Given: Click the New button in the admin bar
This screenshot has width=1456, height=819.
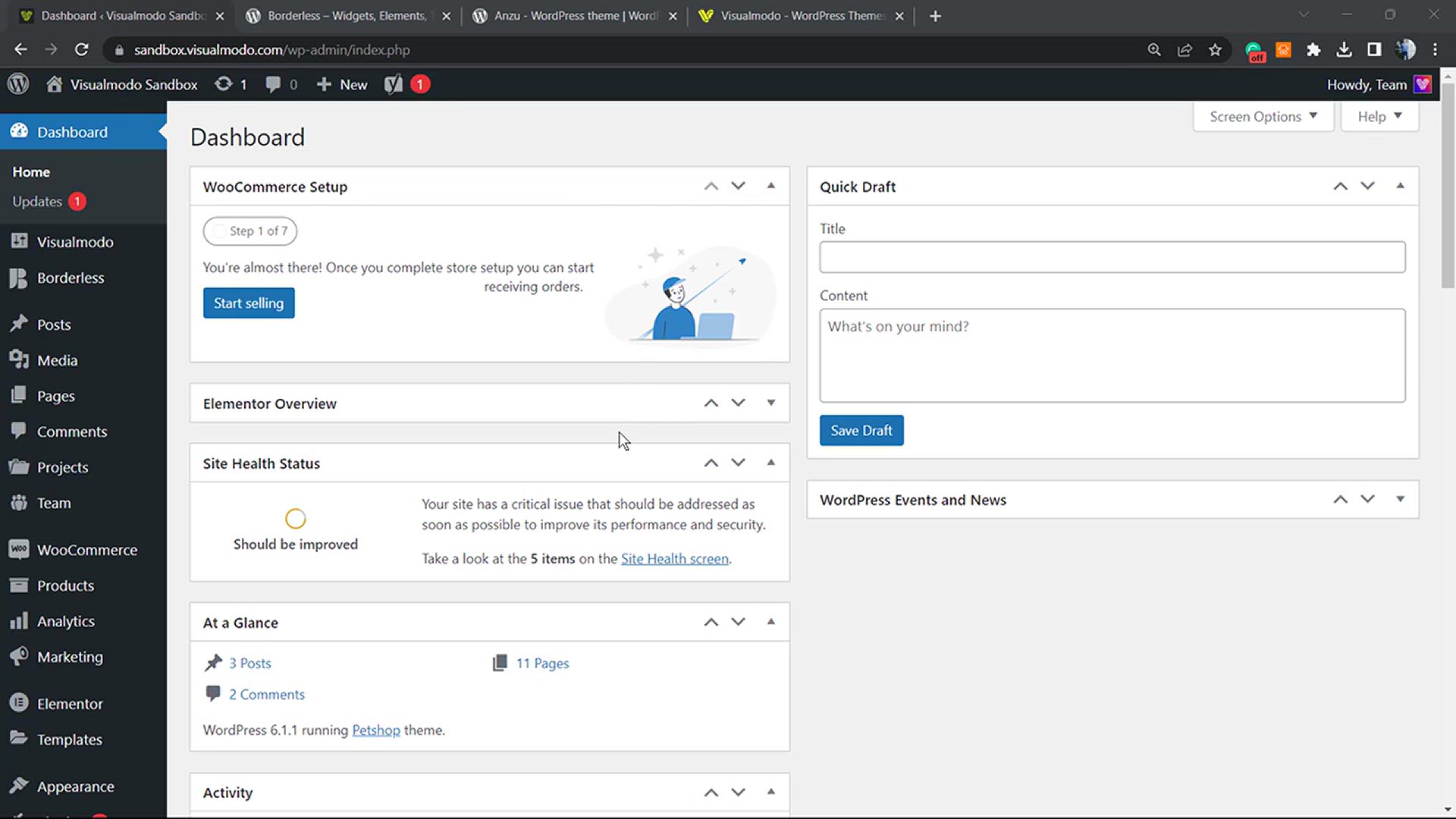Looking at the screenshot, I should tap(342, 84).
